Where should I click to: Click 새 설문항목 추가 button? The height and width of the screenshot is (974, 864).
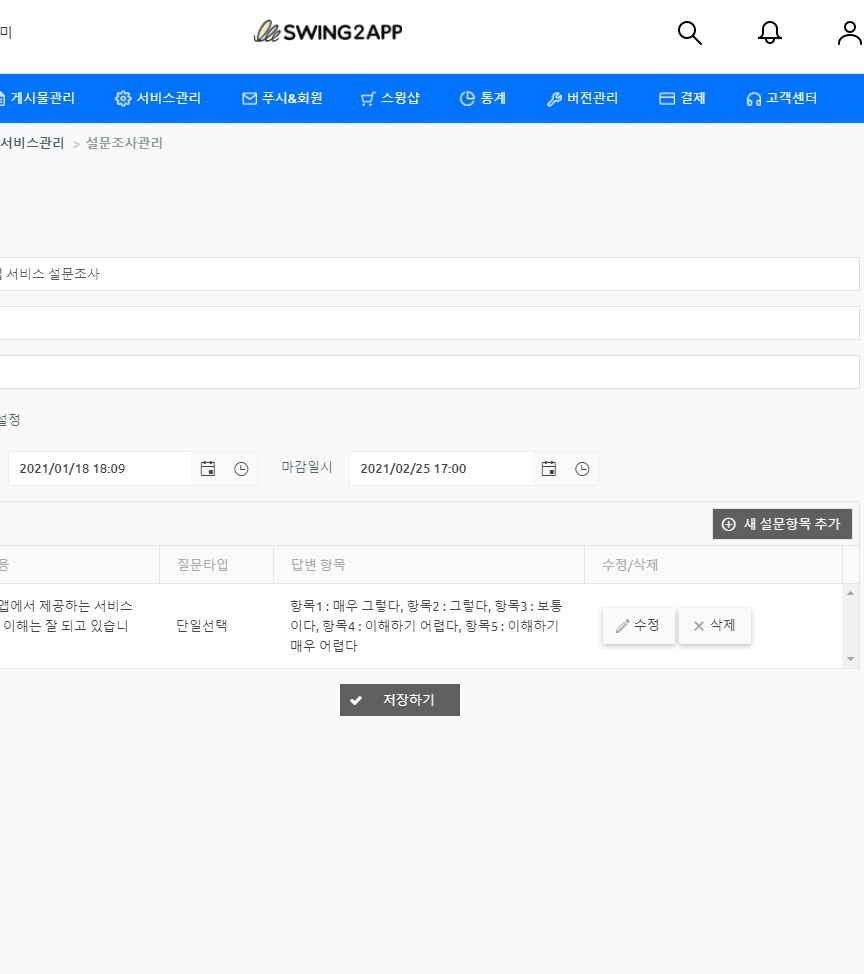782,524
